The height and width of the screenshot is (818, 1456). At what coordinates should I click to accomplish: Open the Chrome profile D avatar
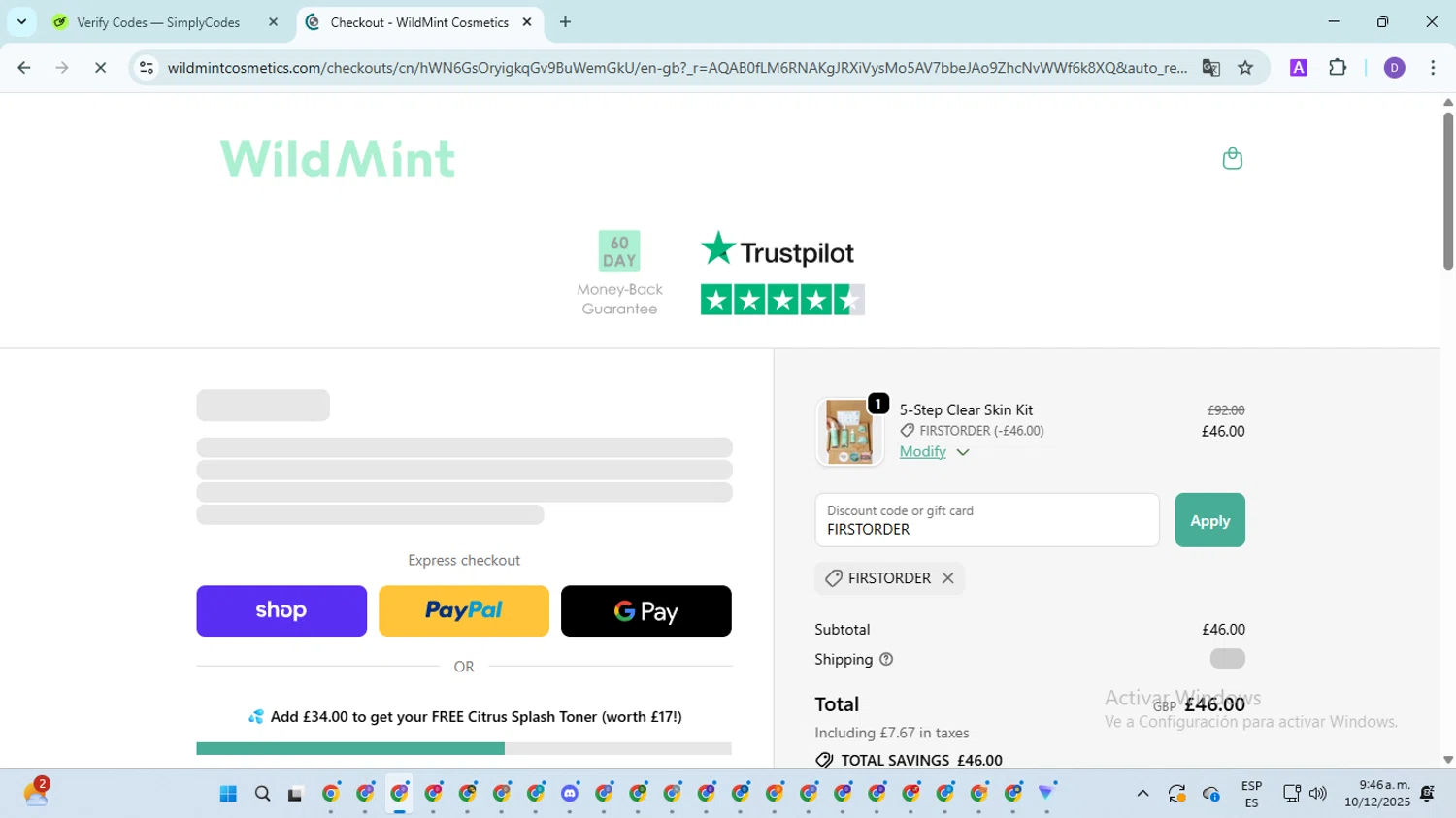(1394, 68)
